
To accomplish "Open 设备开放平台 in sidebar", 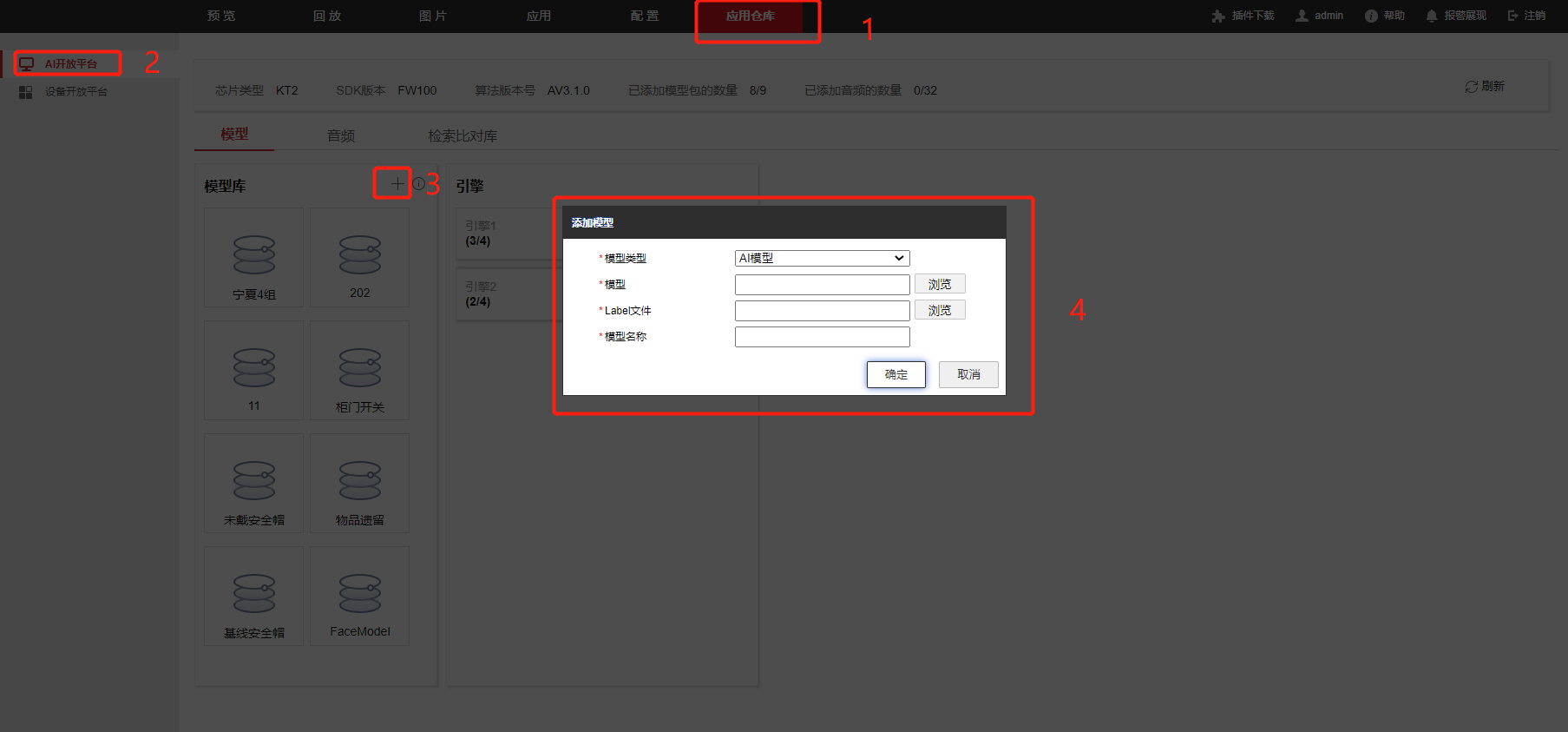I will pyautogui.click(x=75, y=92).
